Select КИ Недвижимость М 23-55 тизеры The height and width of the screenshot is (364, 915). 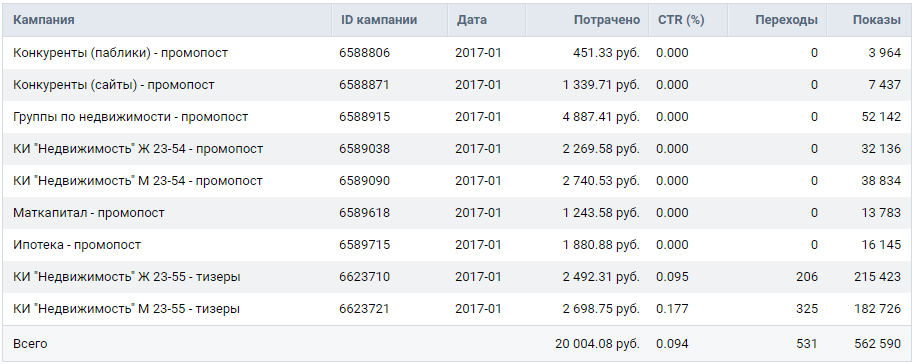pos(126,309)
